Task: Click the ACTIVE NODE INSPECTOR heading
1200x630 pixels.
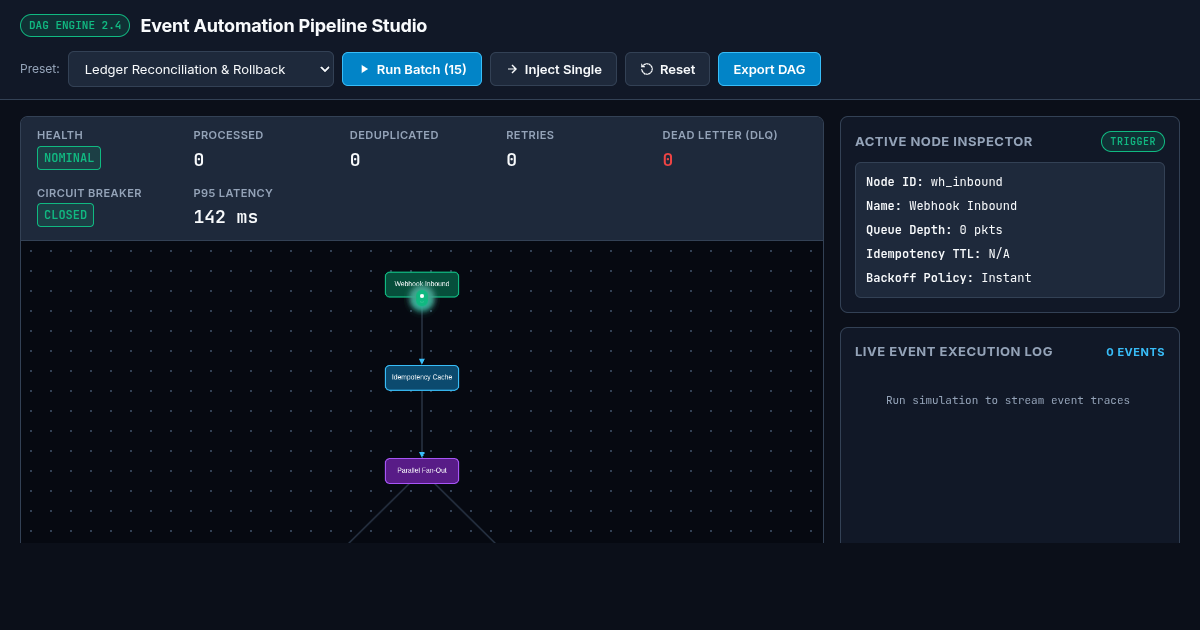Action: pos(944,142)
